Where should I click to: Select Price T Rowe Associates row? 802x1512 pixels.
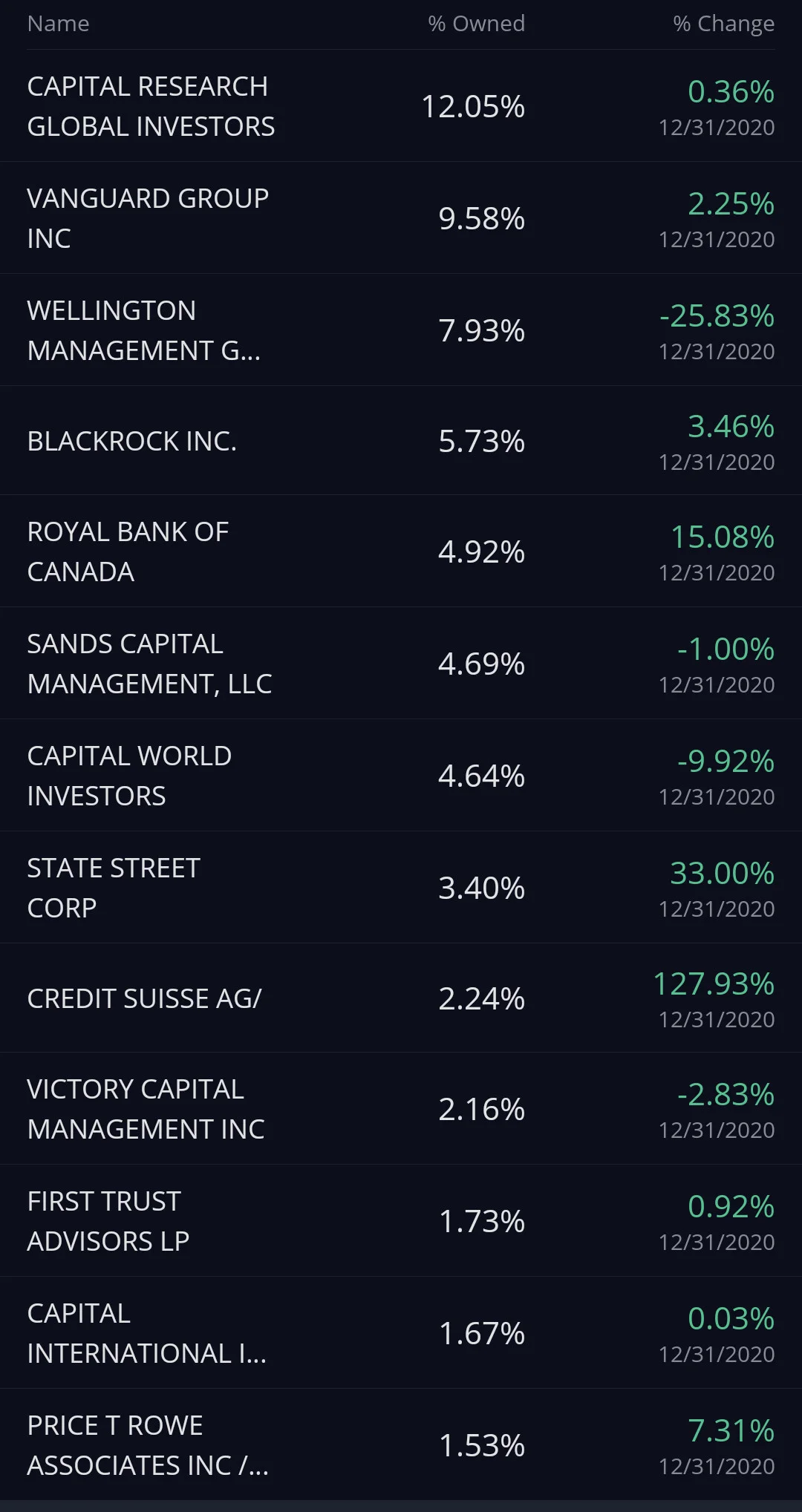click(x=401, y=1445)
